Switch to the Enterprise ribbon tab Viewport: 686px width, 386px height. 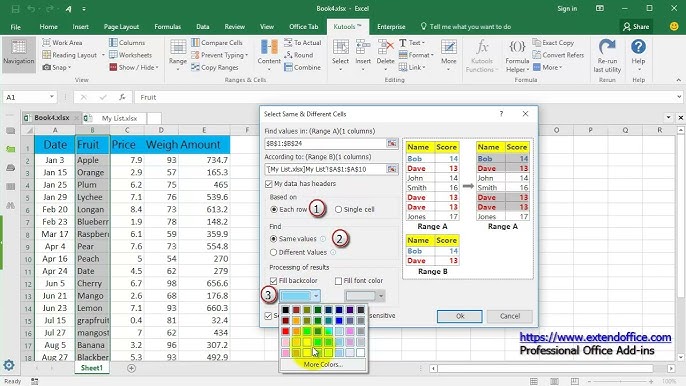coord(391,27)
